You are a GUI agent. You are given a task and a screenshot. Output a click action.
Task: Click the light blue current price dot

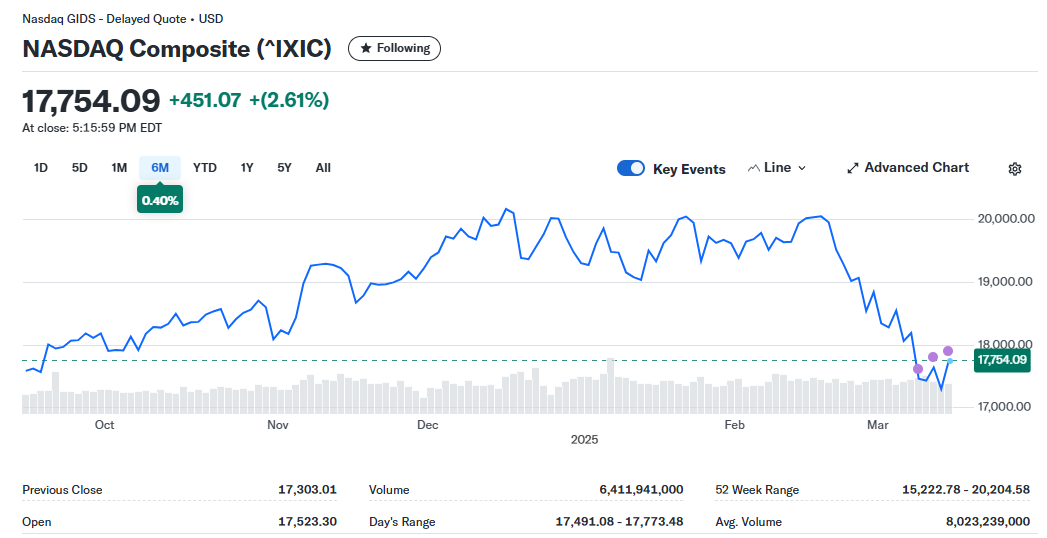(x=950, y=361)
